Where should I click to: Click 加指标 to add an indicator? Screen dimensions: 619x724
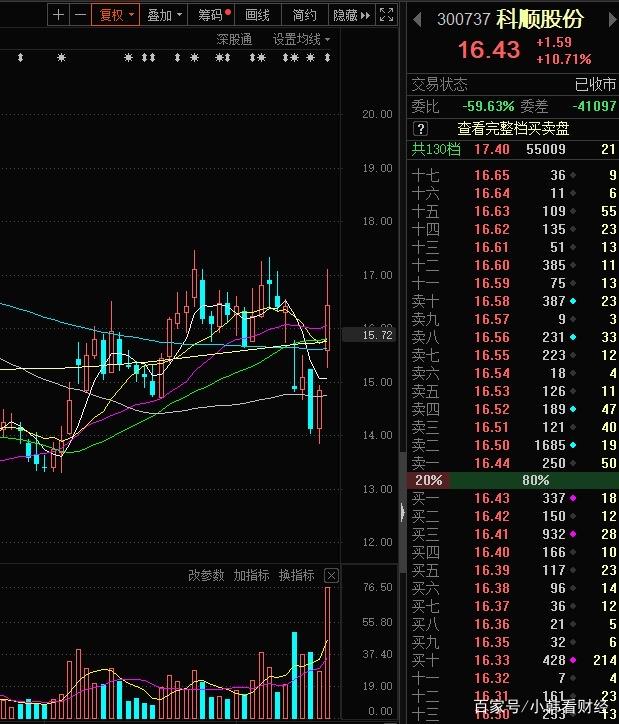point(251,575)
